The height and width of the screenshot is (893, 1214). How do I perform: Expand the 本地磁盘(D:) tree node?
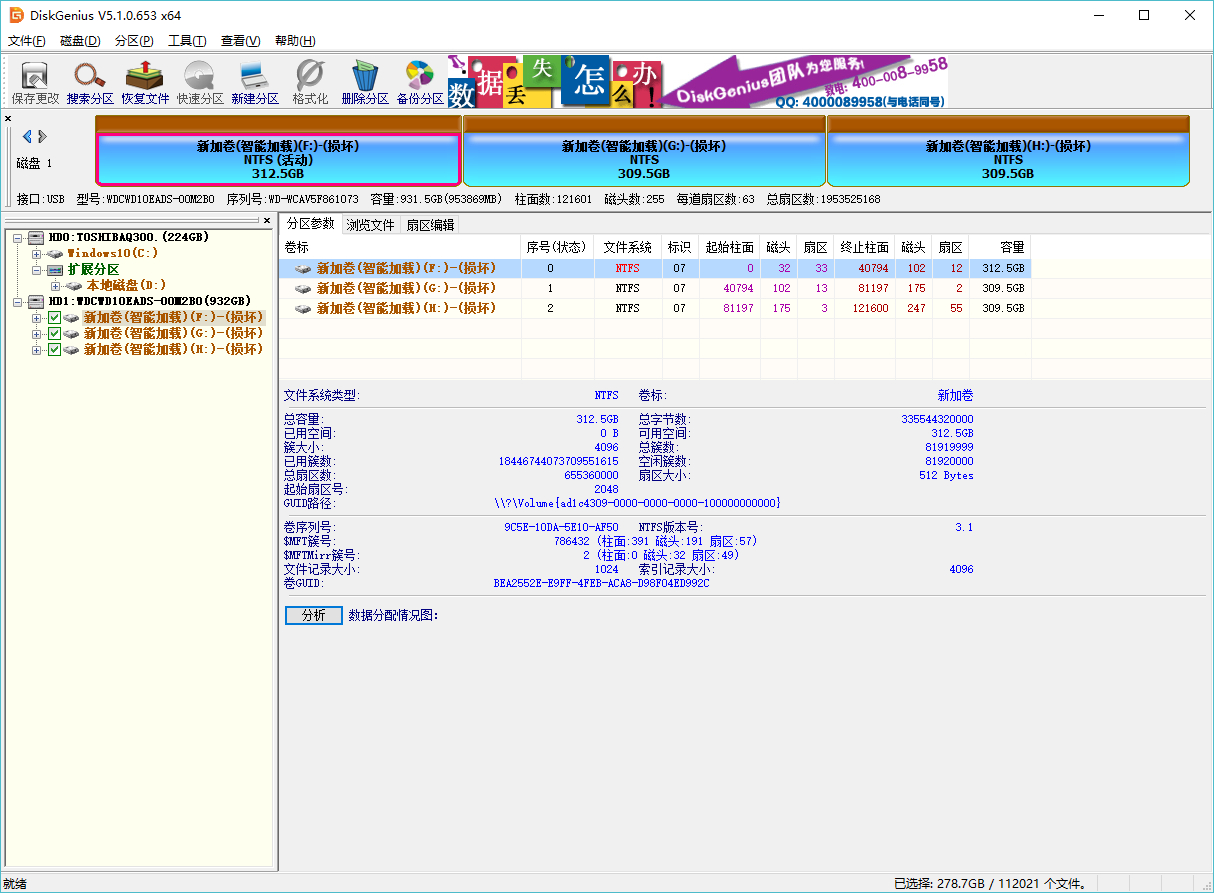[x=55, y=286]
